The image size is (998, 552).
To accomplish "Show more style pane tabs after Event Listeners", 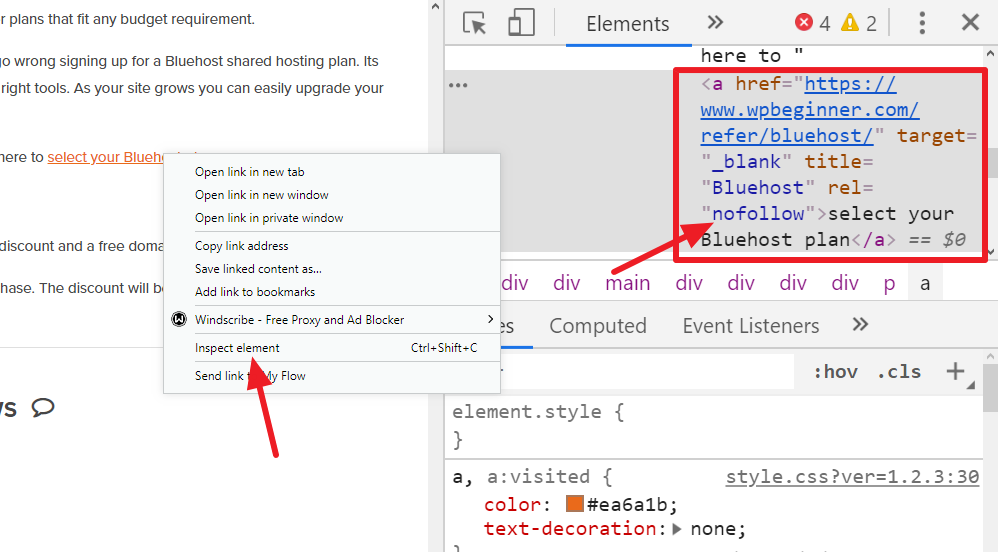I will [860, 325].
